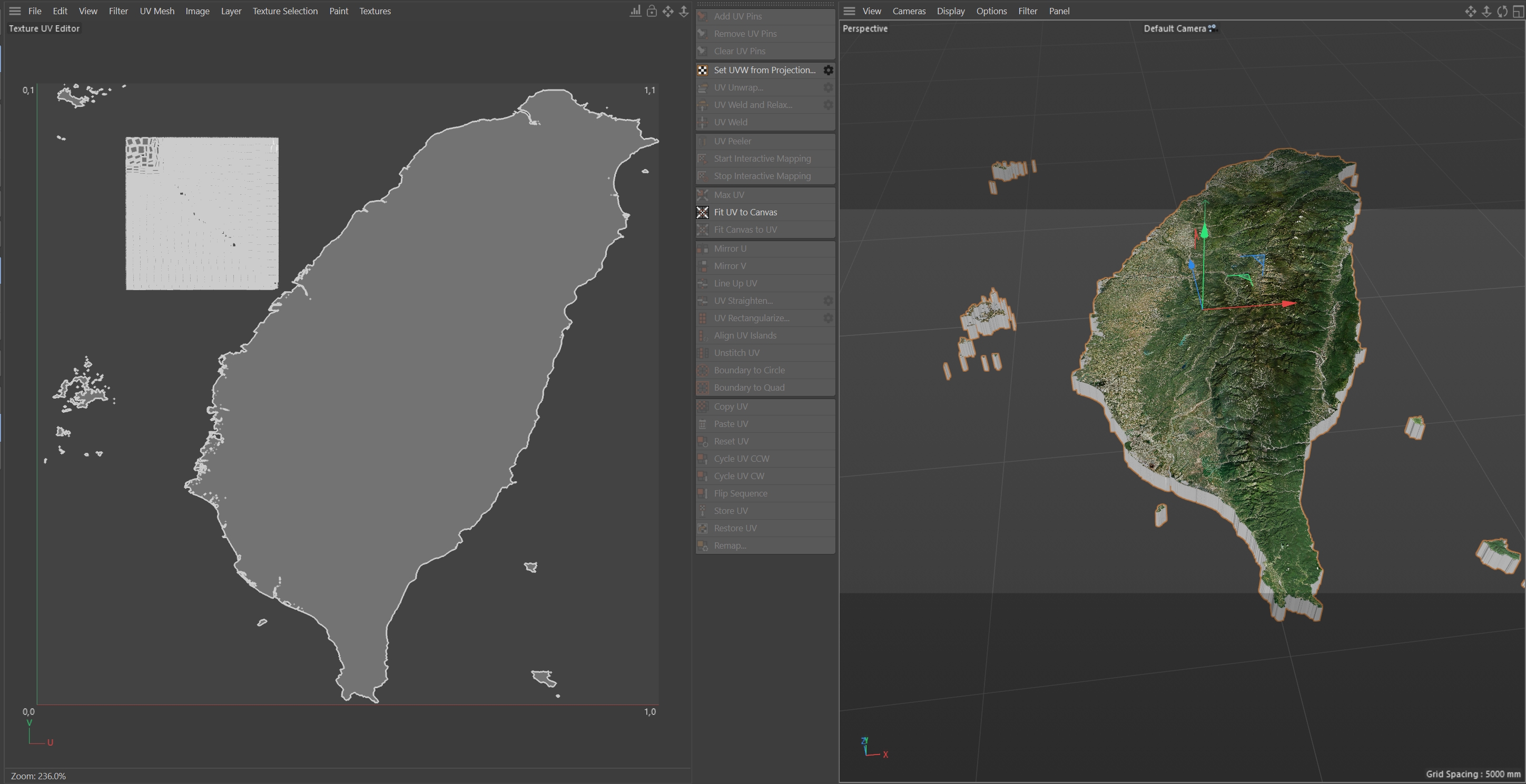Click Set UVW from Projection command
The image size is (1526, 784).
[764, 70]
